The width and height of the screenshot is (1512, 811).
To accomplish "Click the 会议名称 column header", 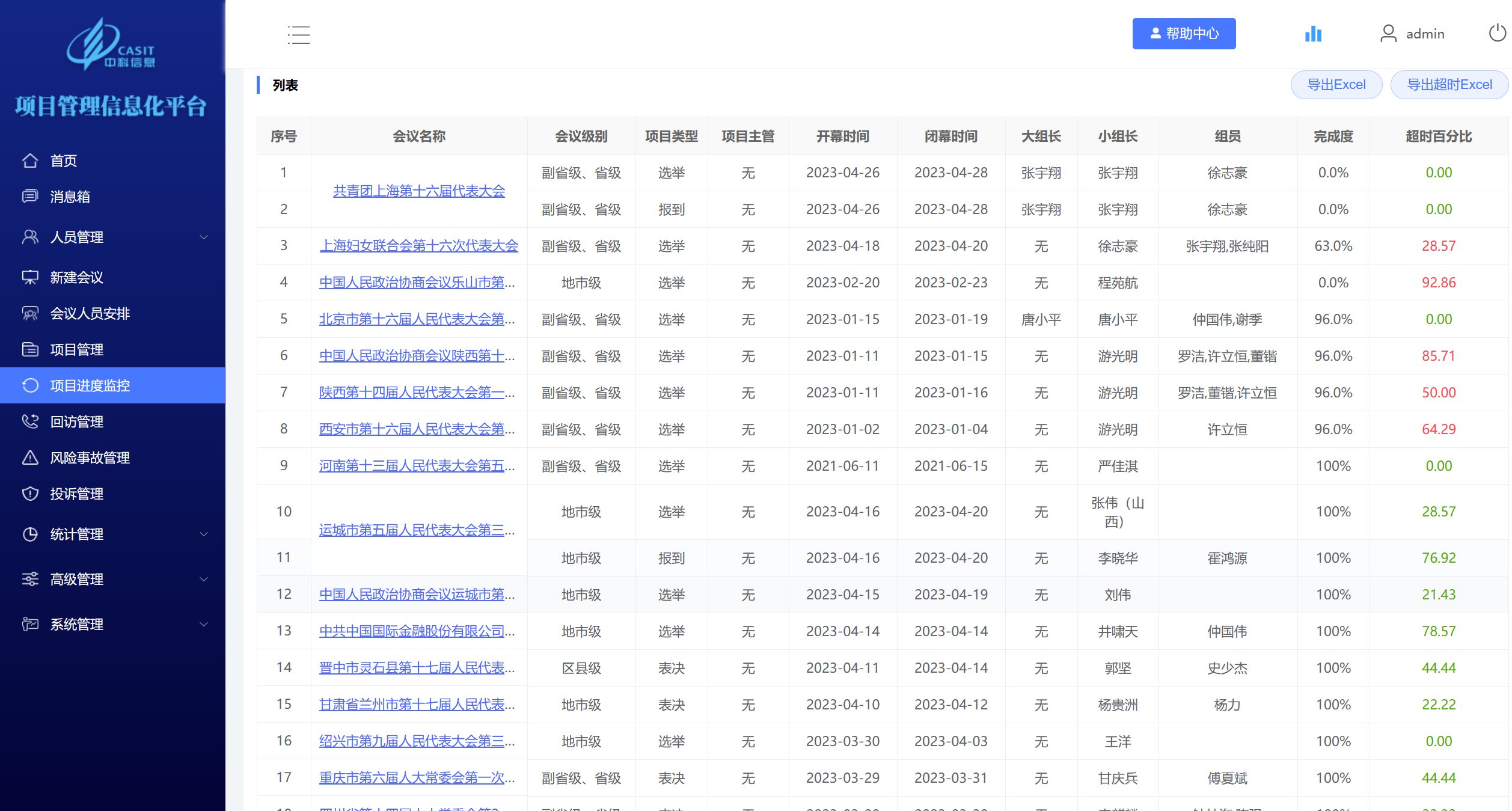I will (x=419, y=136).
